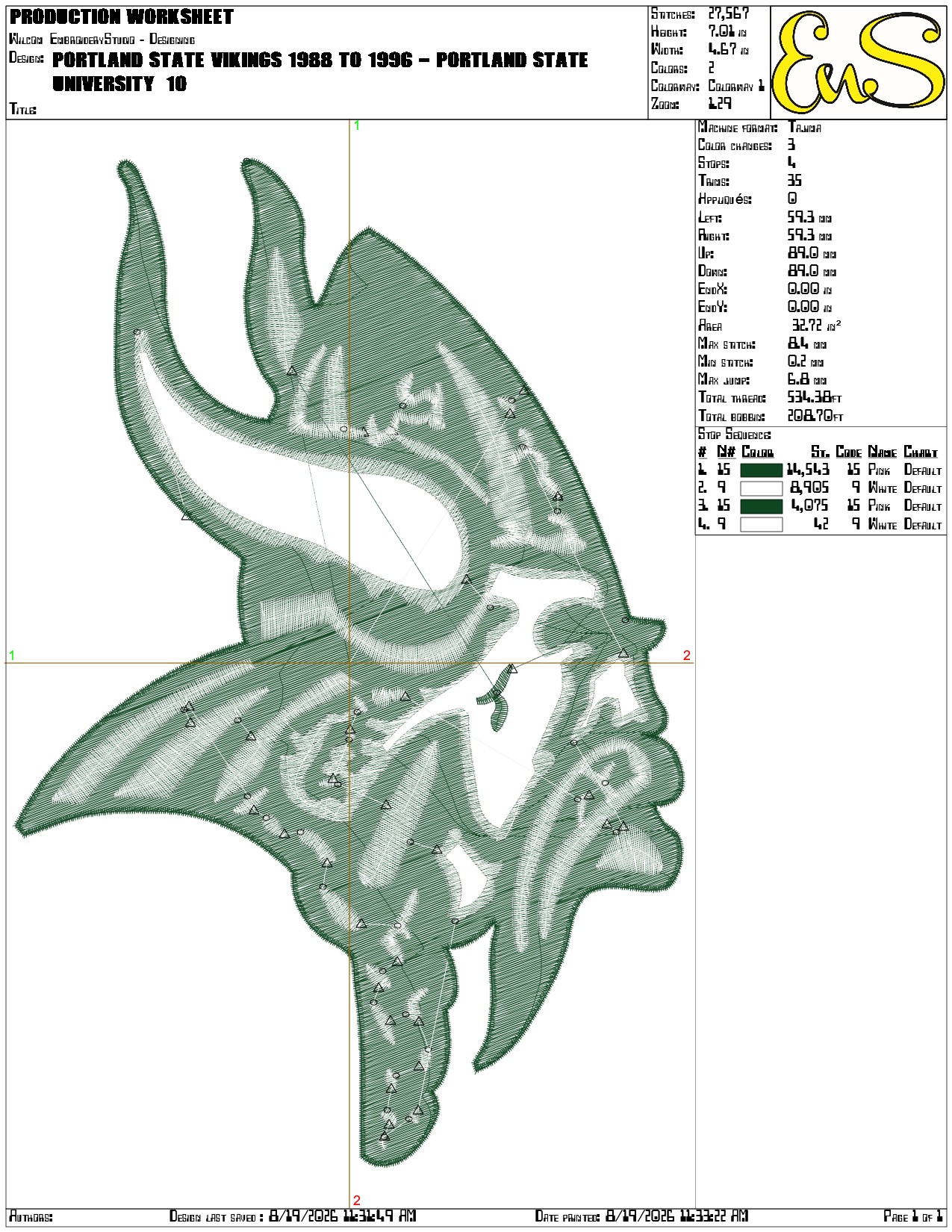Click the white swatch in stop 4
Image resolution: width=952 pixels, height=1232 pixels.
point(761,524)
